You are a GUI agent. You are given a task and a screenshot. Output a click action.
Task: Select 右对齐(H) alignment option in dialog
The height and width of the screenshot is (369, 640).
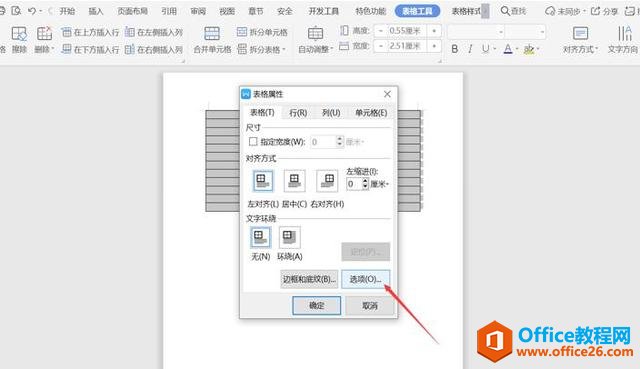point(327,181)
